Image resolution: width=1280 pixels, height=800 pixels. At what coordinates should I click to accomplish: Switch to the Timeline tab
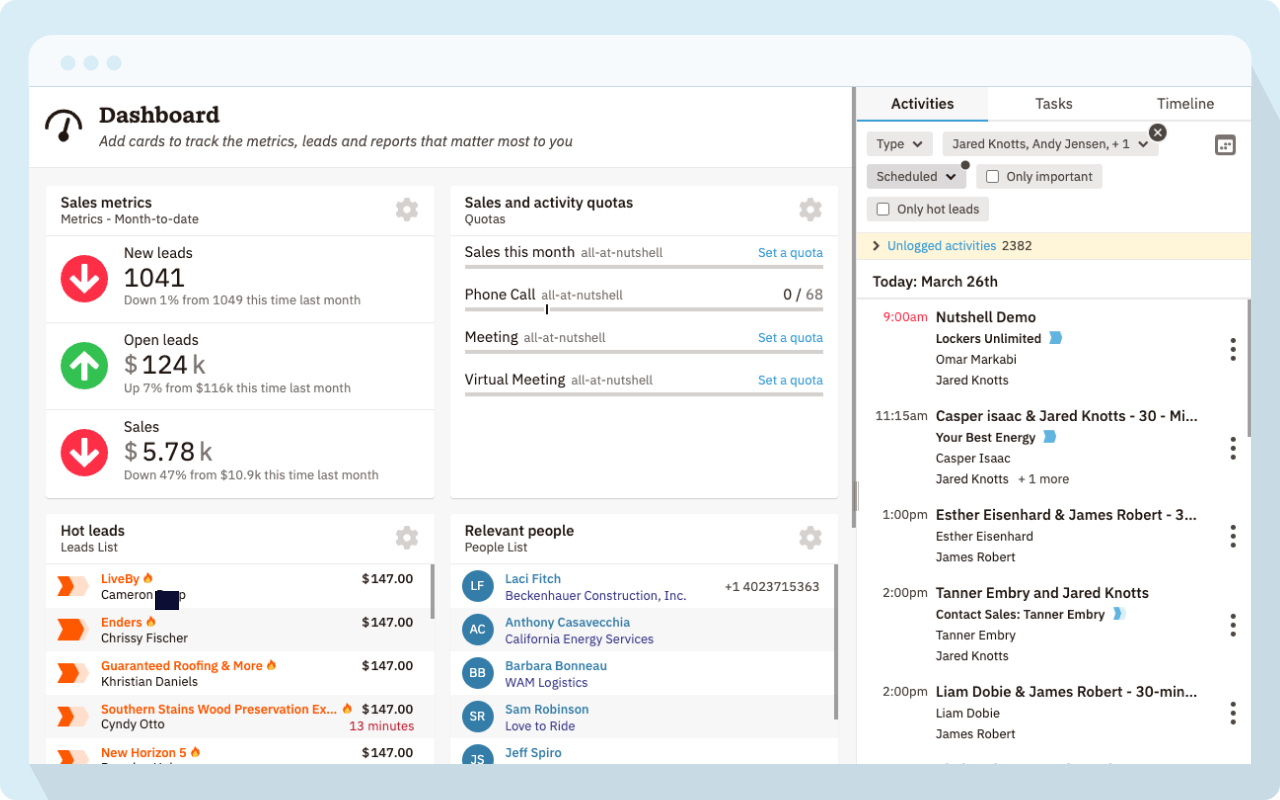click(1185, 104)
